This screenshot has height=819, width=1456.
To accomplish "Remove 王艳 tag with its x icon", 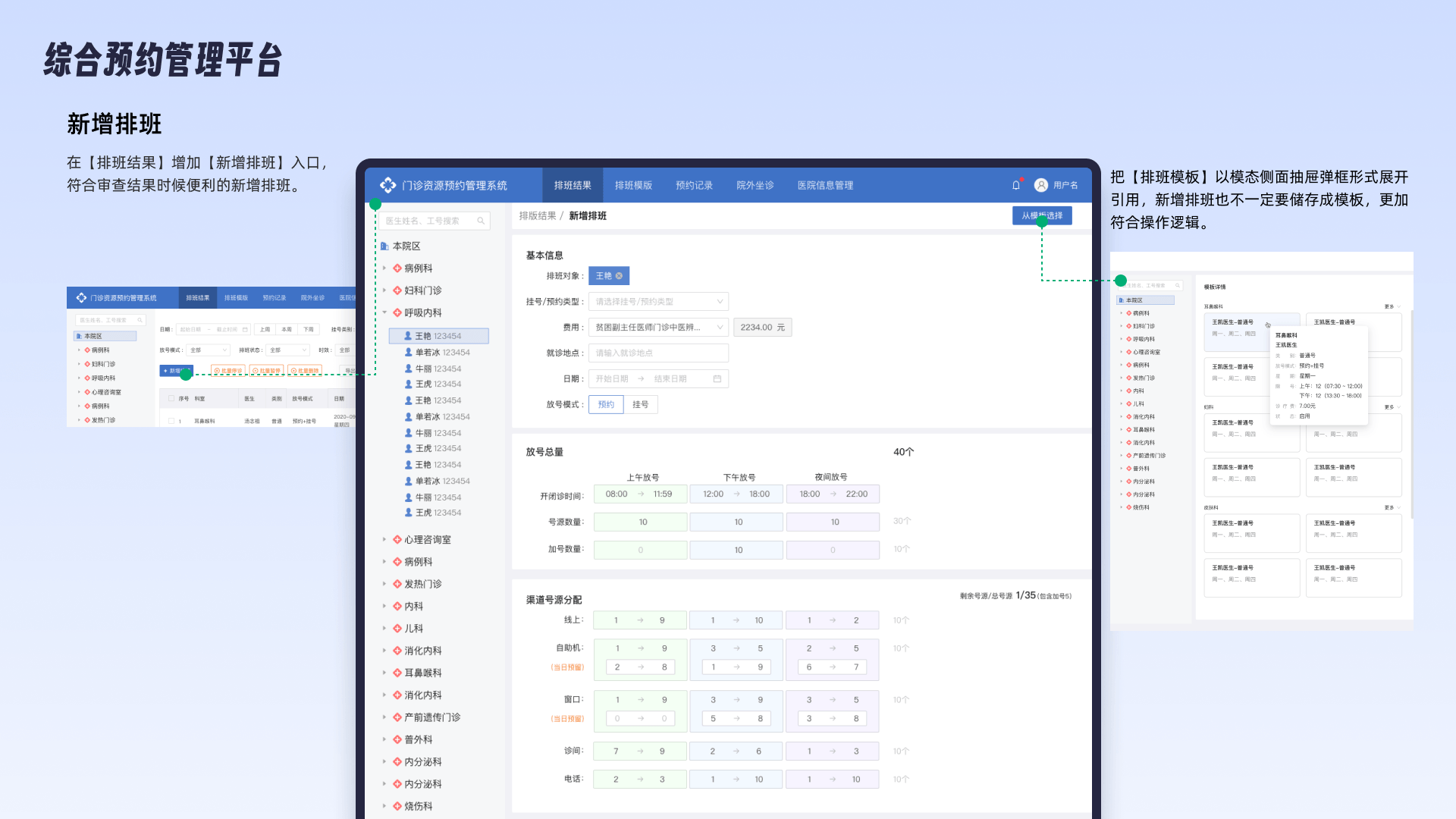I will [x=619, y=276].
